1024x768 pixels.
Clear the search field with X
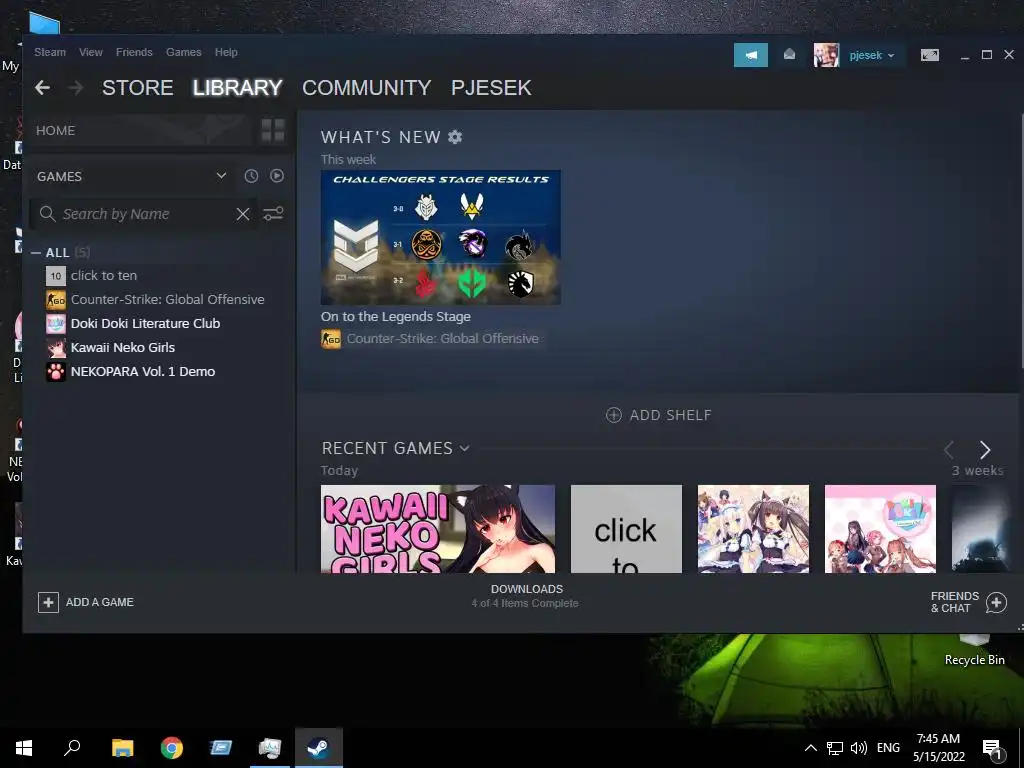243,214
